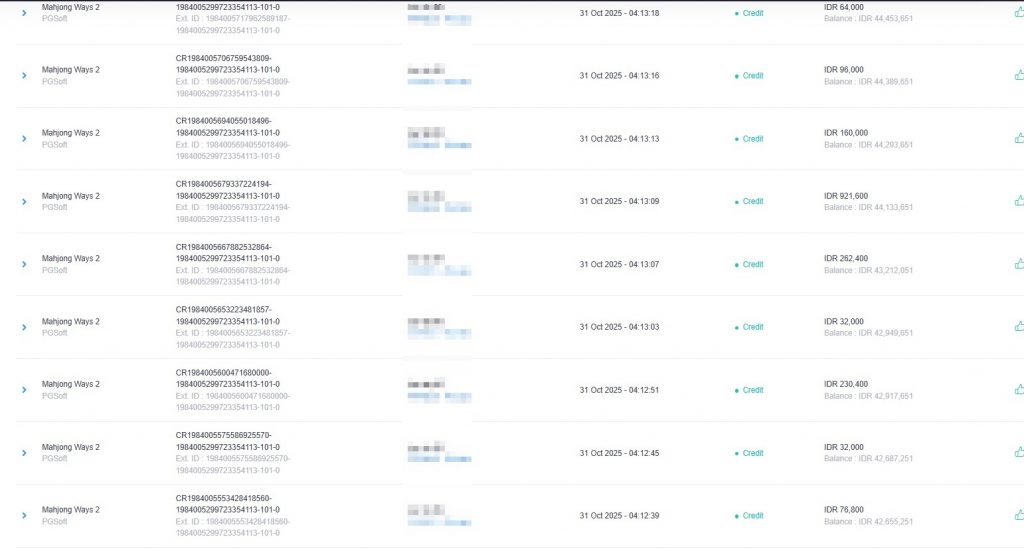Viewport: 1024px width, 549px height.
Task: Click thumbs-up icon for IDR 64,000 row
Action: click(1018, 12)
